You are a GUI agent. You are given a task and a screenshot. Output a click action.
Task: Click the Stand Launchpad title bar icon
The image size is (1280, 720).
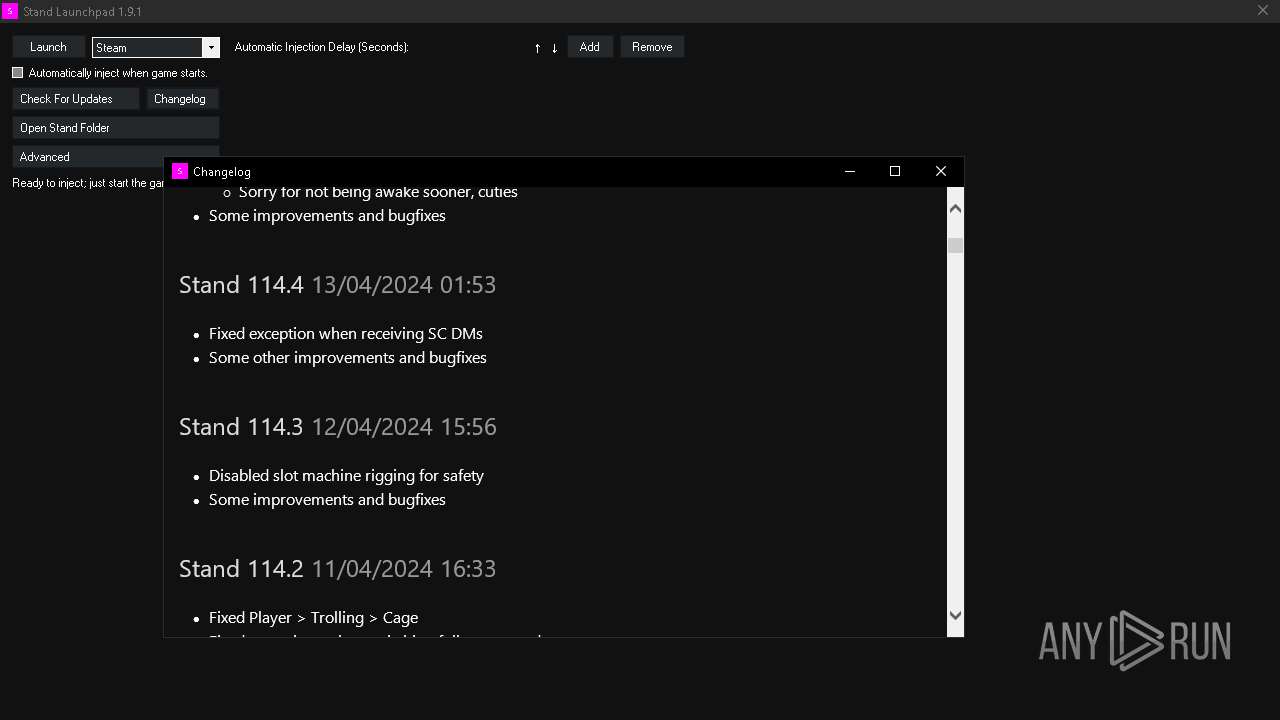tap(10, 11)
